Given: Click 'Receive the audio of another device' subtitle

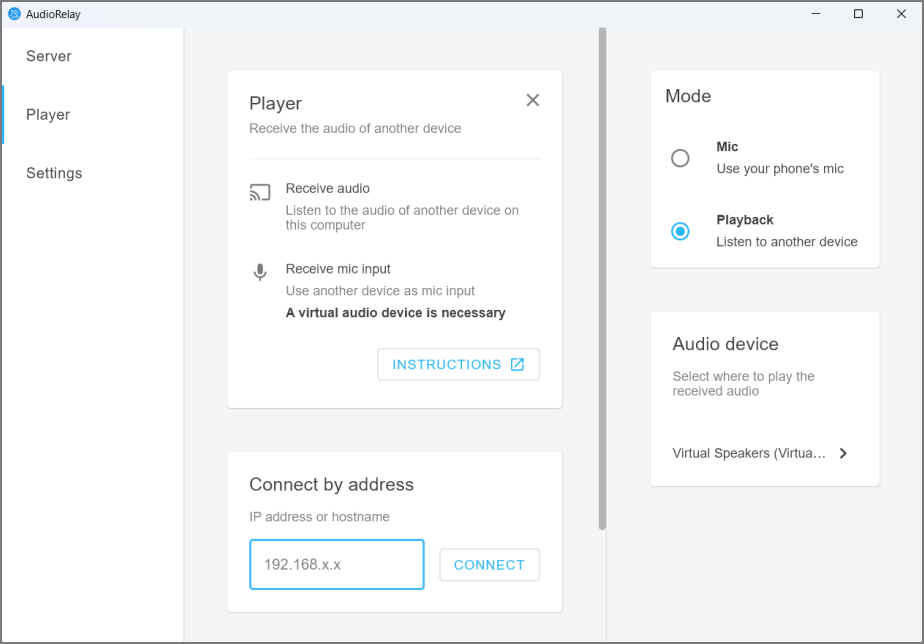Looking at the screenshot, I should [x=355, y=128].
